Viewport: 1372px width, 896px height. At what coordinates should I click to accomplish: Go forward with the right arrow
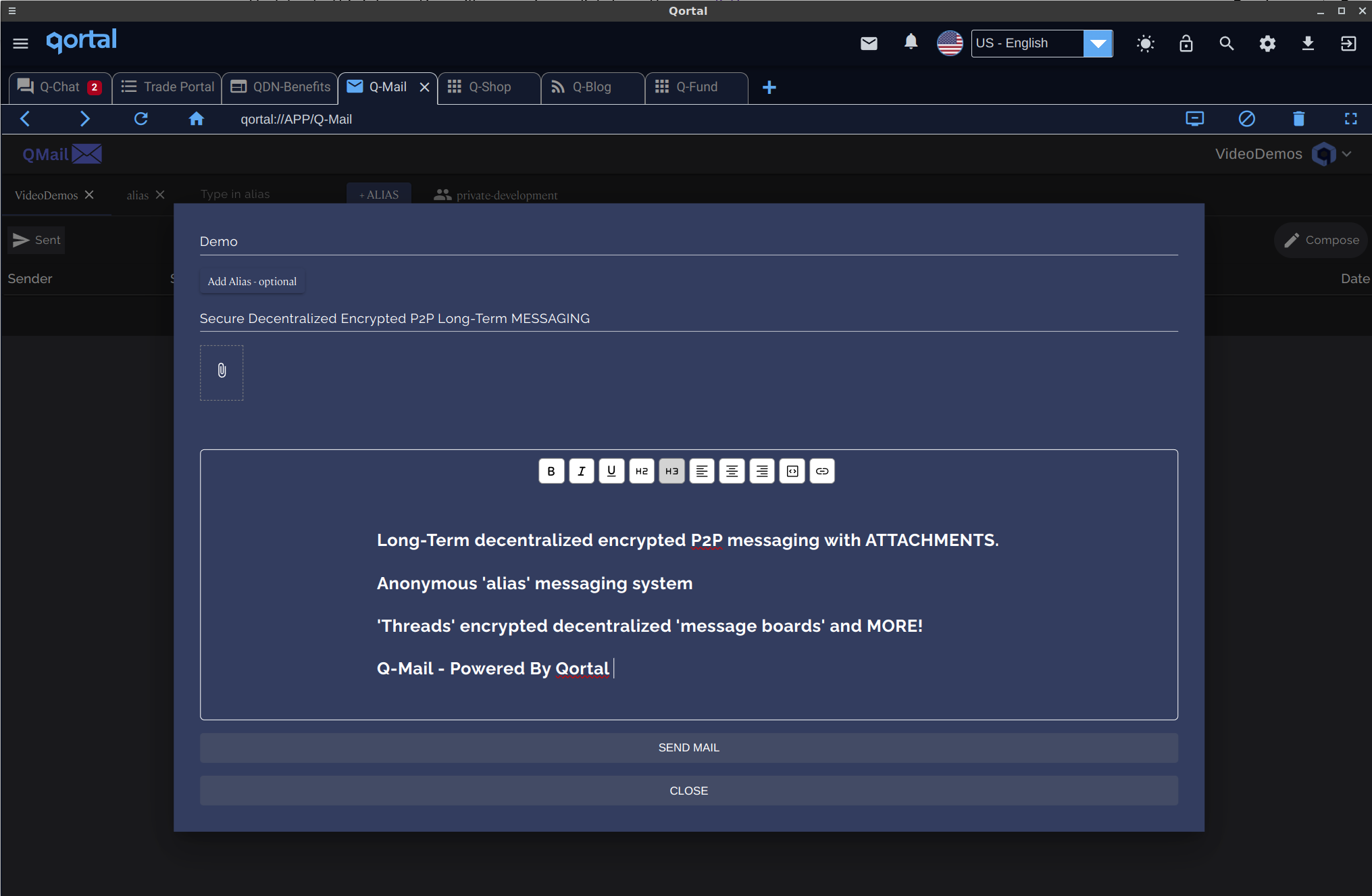click(84, 119)
